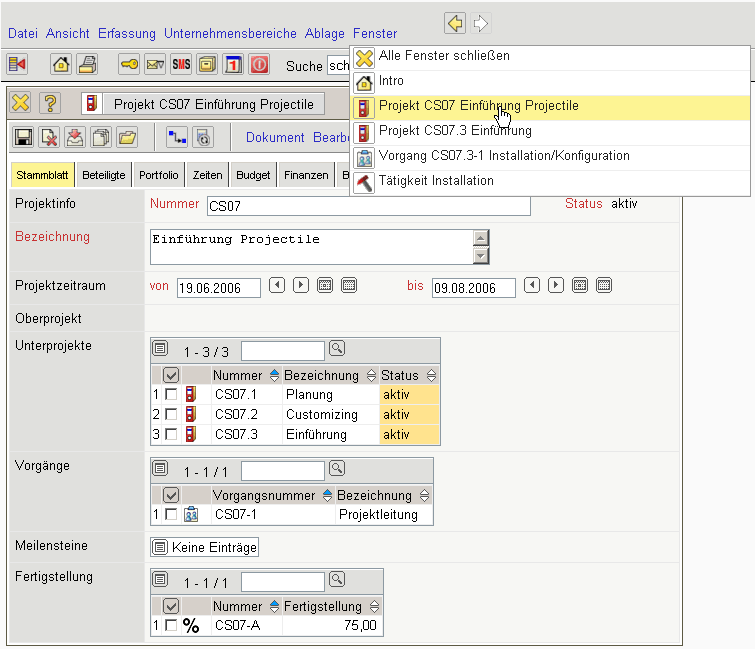Click the open folder icon in project toolbar
755x649 pixels.
click(x=127, y=137)
